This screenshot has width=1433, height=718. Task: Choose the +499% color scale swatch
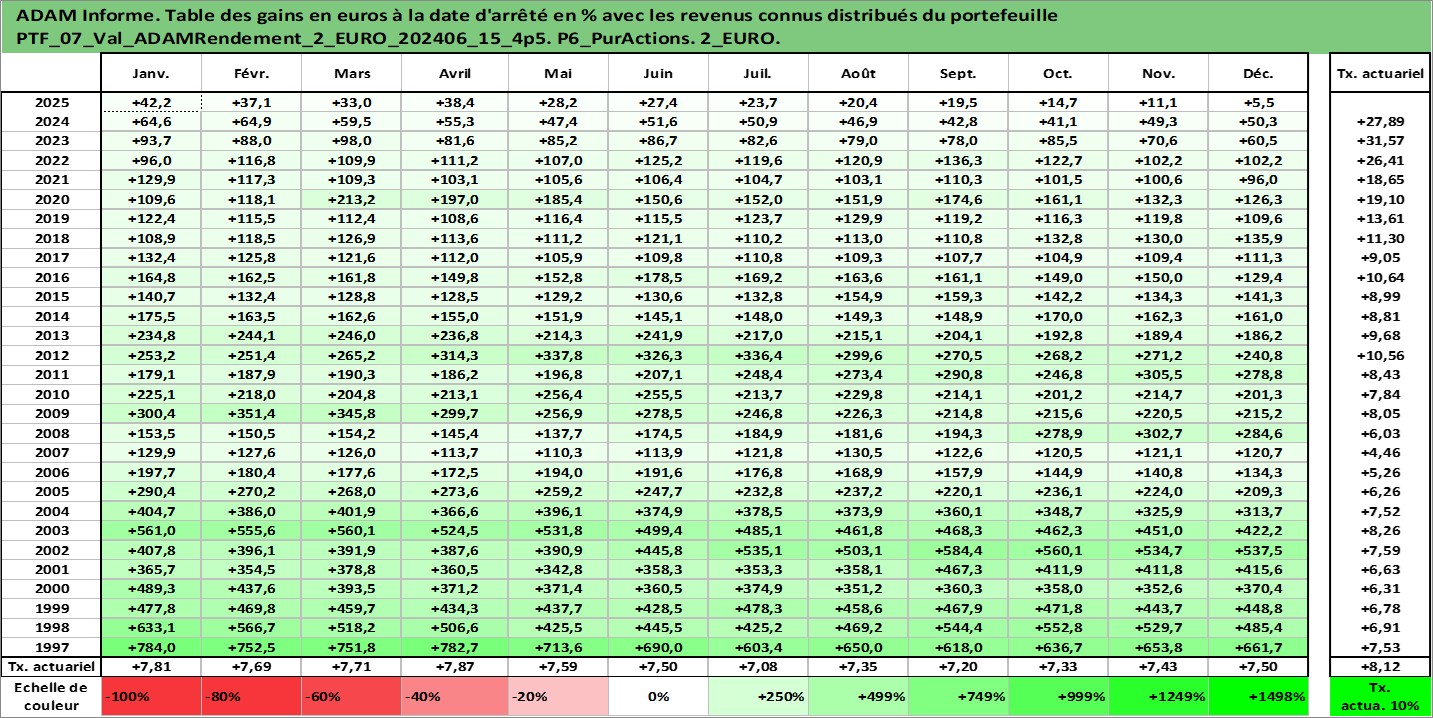(859, 696)
